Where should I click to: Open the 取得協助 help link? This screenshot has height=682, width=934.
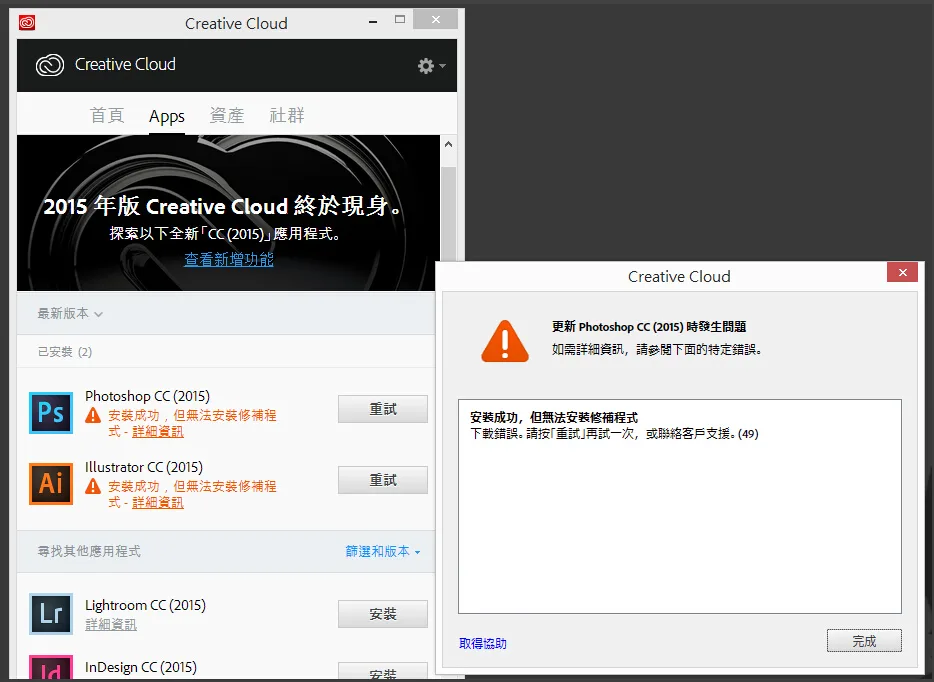click(x=483, y=643)
